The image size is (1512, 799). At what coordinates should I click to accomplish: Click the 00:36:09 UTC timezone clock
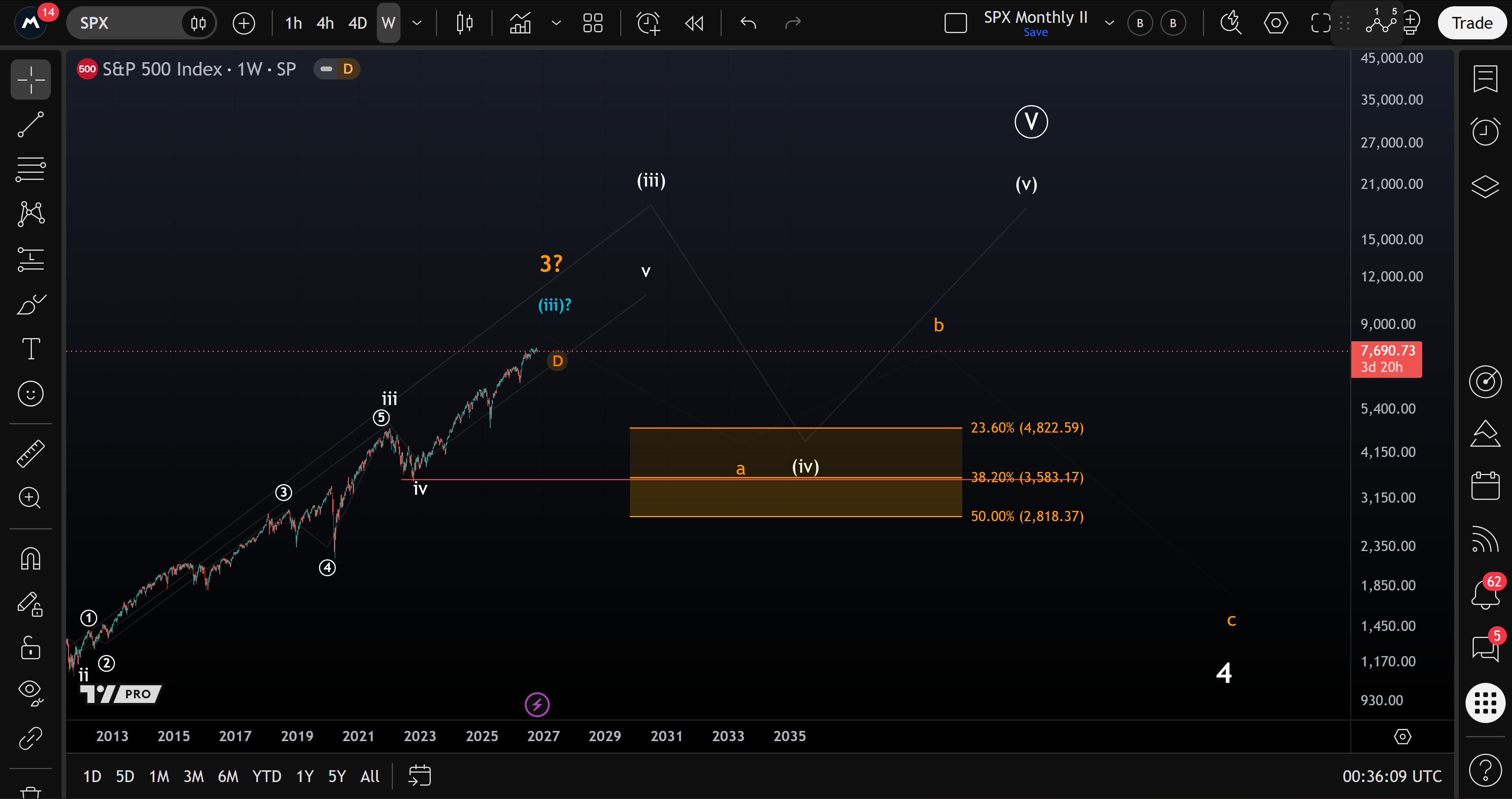pyautogui.click(x=1392, y=776)
